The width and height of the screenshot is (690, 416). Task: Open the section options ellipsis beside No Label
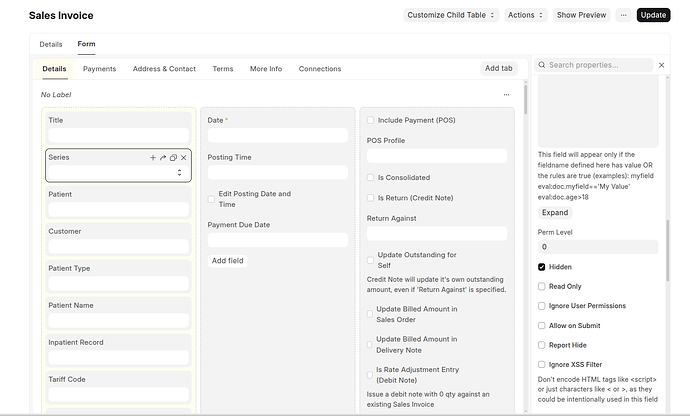pyautogui.click(x=507, y=95)
